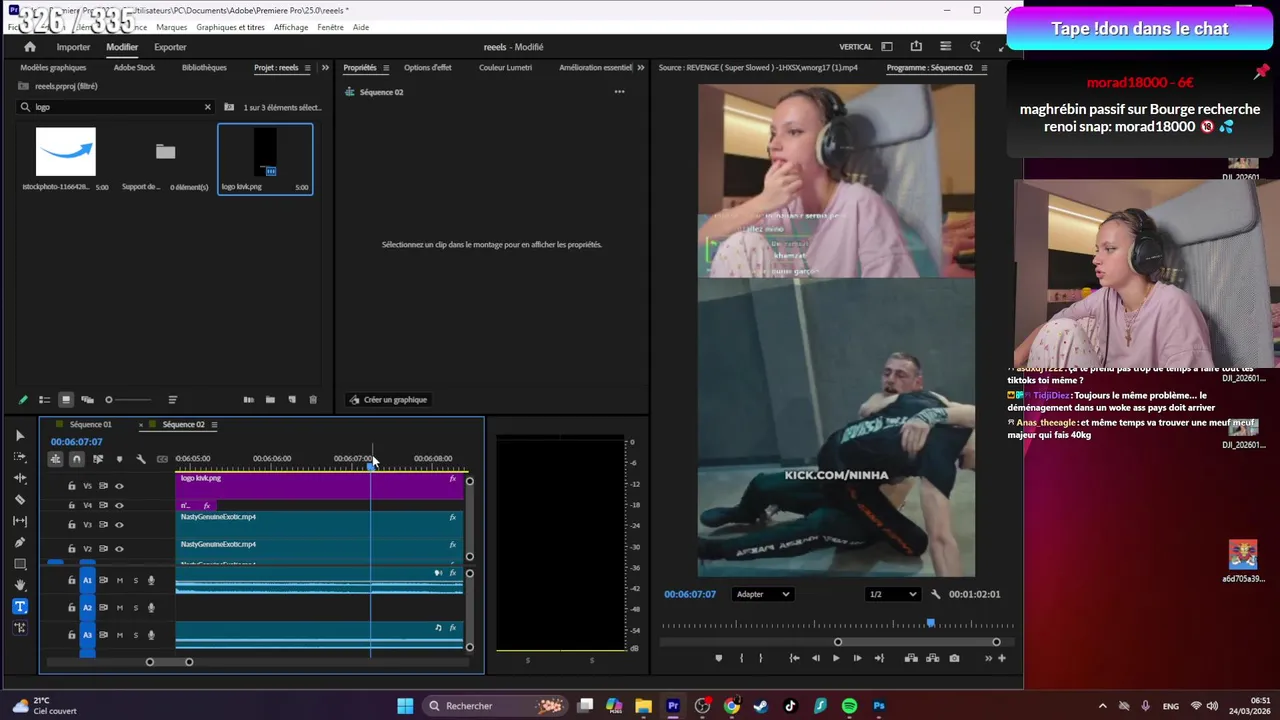
Task: Clear the logo search field
Action: [x=208, y=107]
